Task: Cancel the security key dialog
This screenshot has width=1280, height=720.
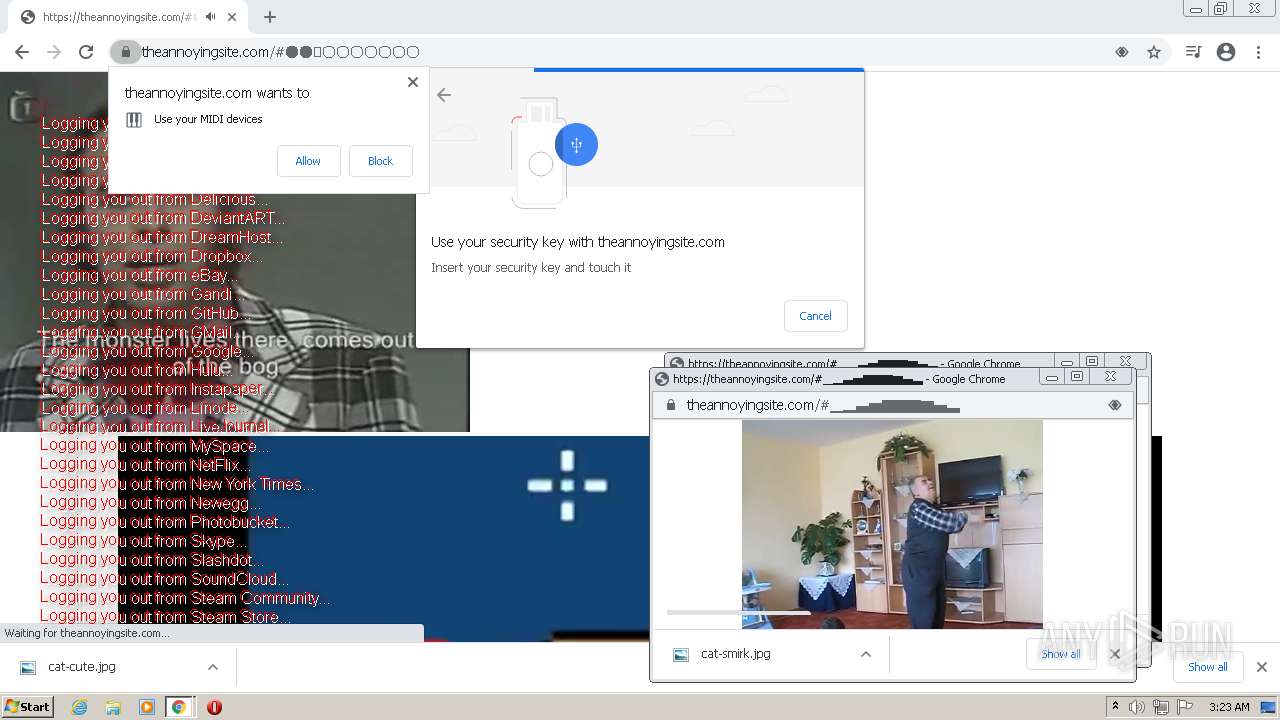Action: click(815, 316)
